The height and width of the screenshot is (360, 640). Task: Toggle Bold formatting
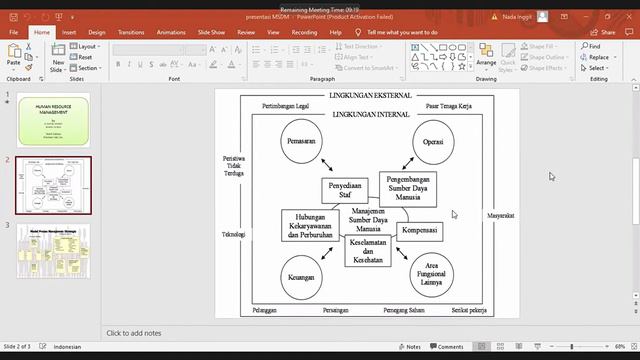[118, 64]
